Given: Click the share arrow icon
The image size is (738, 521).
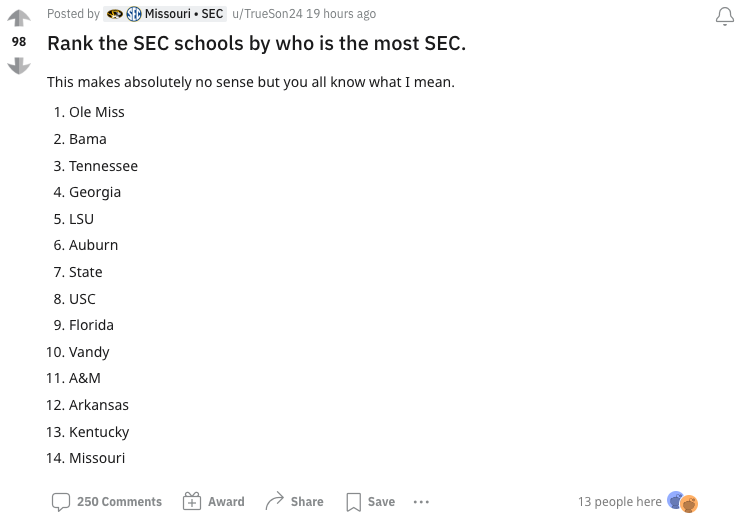Looking at the screenshot, I should pos(274,501).
